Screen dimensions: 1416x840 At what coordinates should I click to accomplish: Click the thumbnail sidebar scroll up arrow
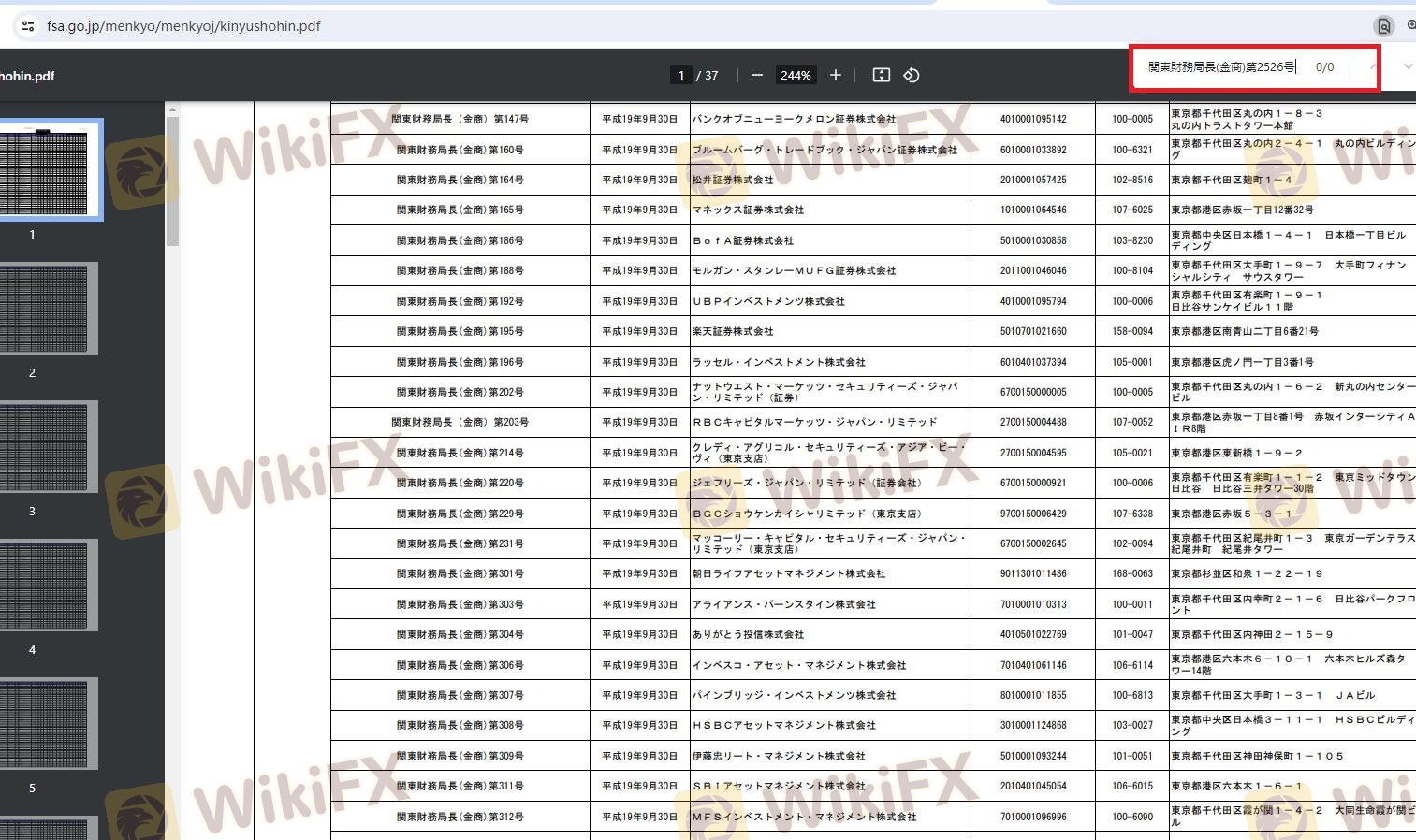pyautogui.click(x=172, y=110)
